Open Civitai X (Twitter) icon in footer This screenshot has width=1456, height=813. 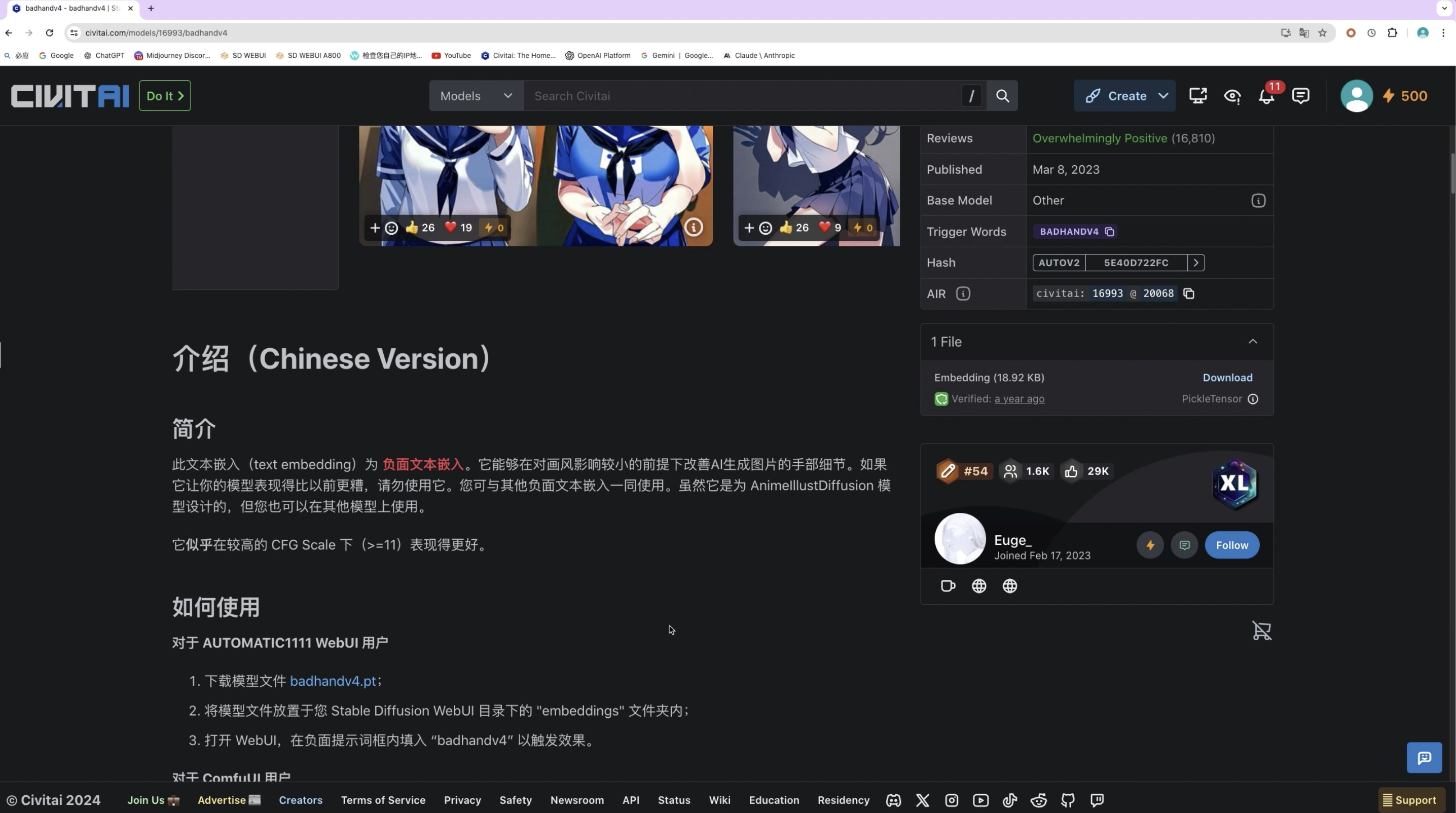coord(923,800)
